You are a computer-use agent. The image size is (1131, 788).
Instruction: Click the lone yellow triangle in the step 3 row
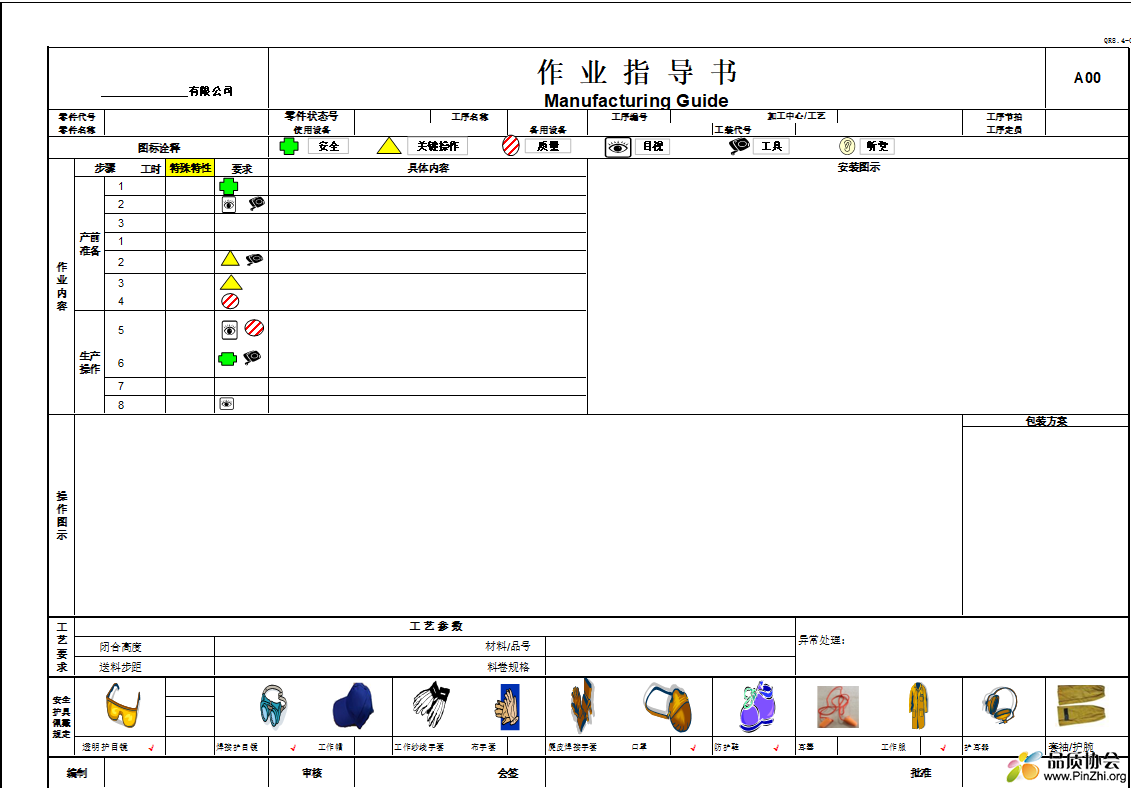(x=231, y=282)
